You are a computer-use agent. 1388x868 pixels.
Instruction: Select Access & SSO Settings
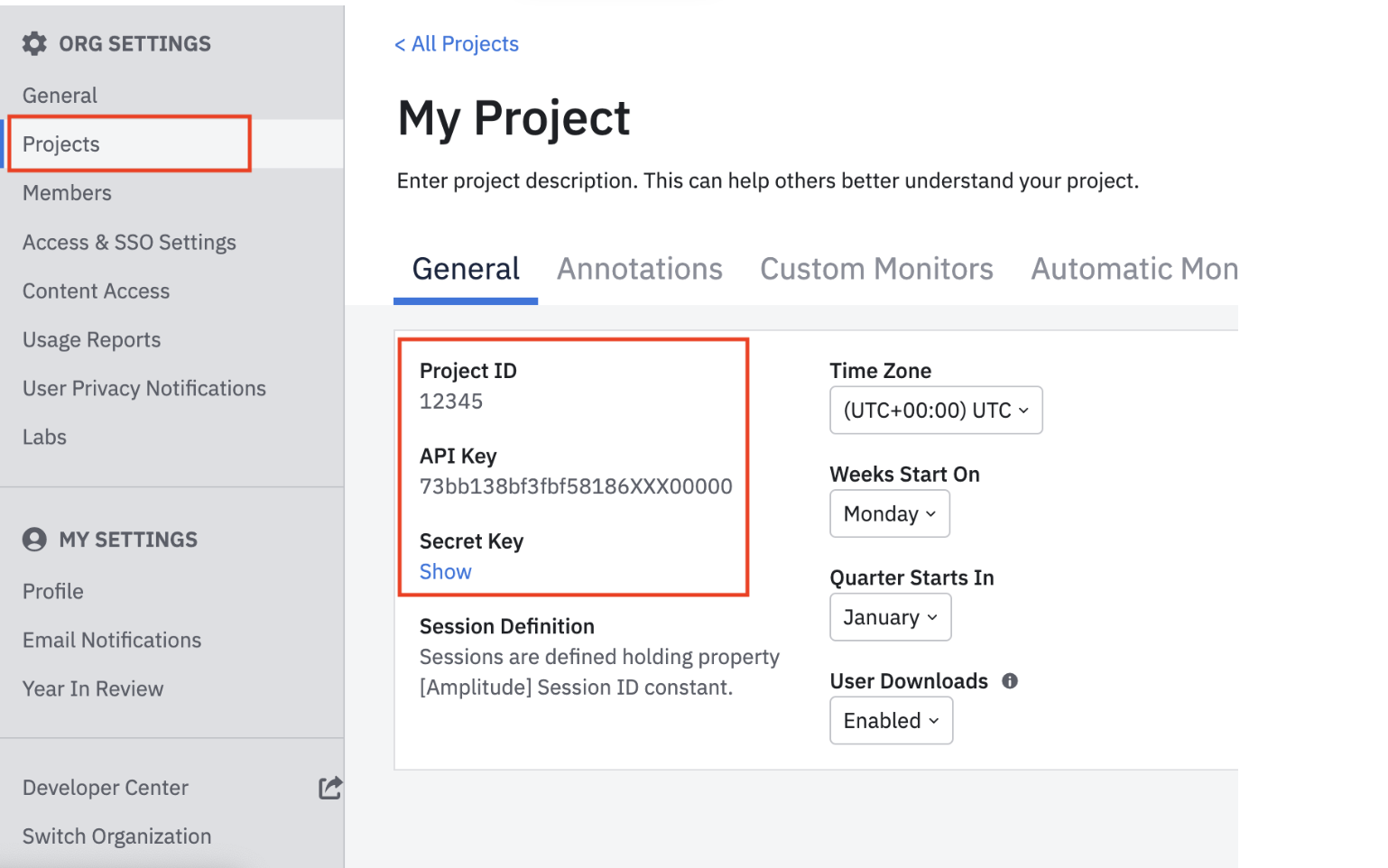tap(129, 243)
